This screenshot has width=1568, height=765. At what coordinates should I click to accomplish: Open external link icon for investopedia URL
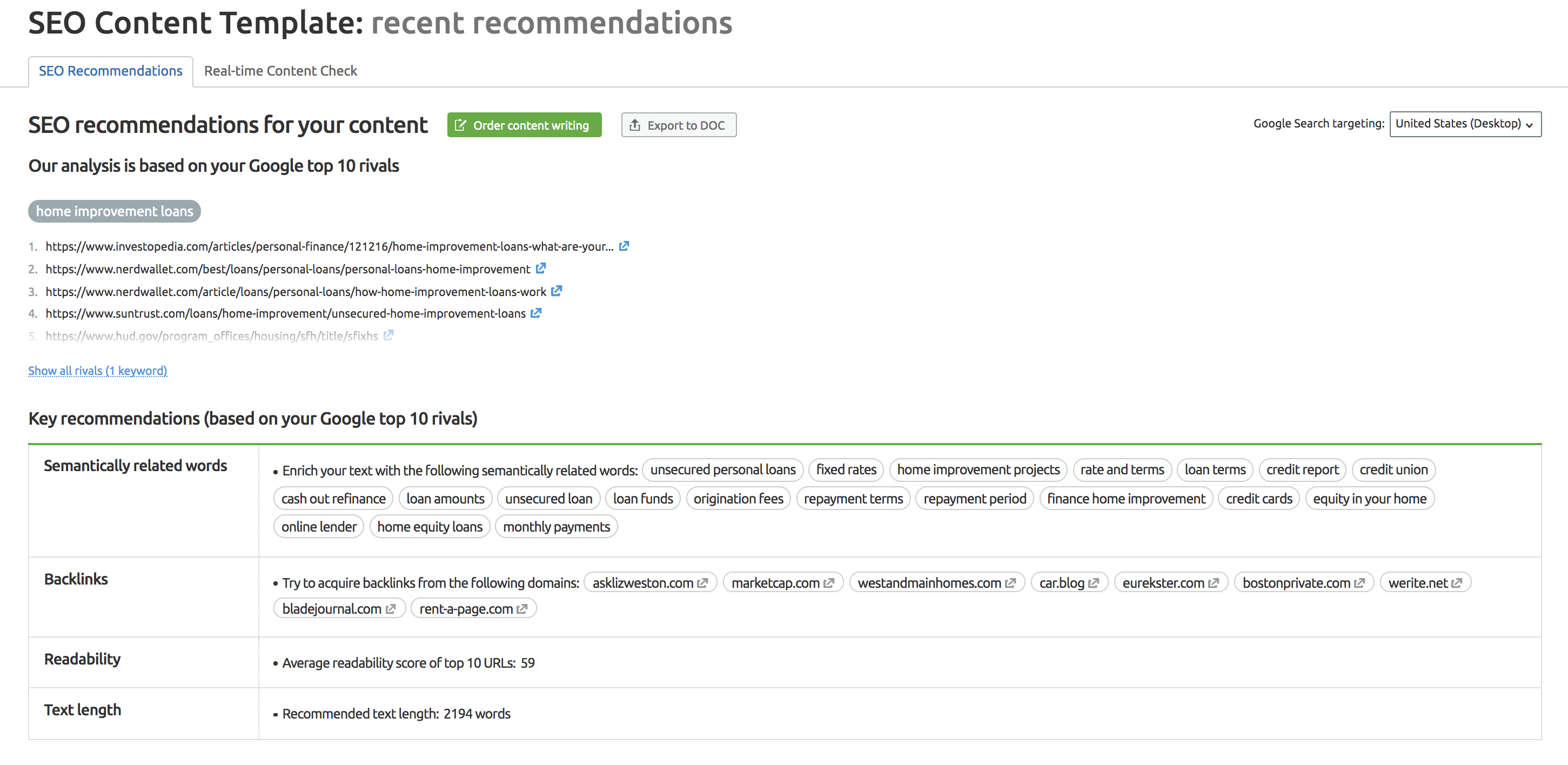pos(624,246)
